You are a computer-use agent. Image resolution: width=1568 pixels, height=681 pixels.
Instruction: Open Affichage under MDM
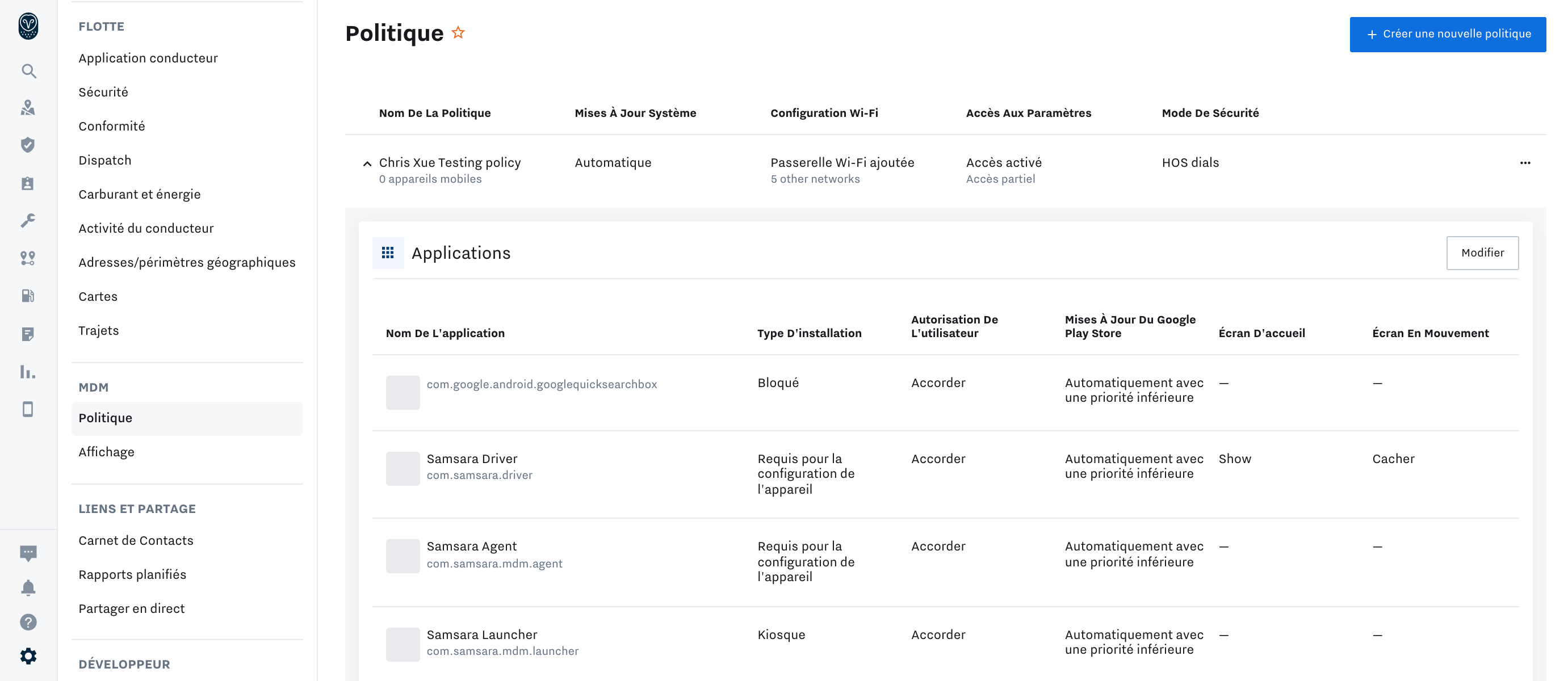(x=107, y=452)
